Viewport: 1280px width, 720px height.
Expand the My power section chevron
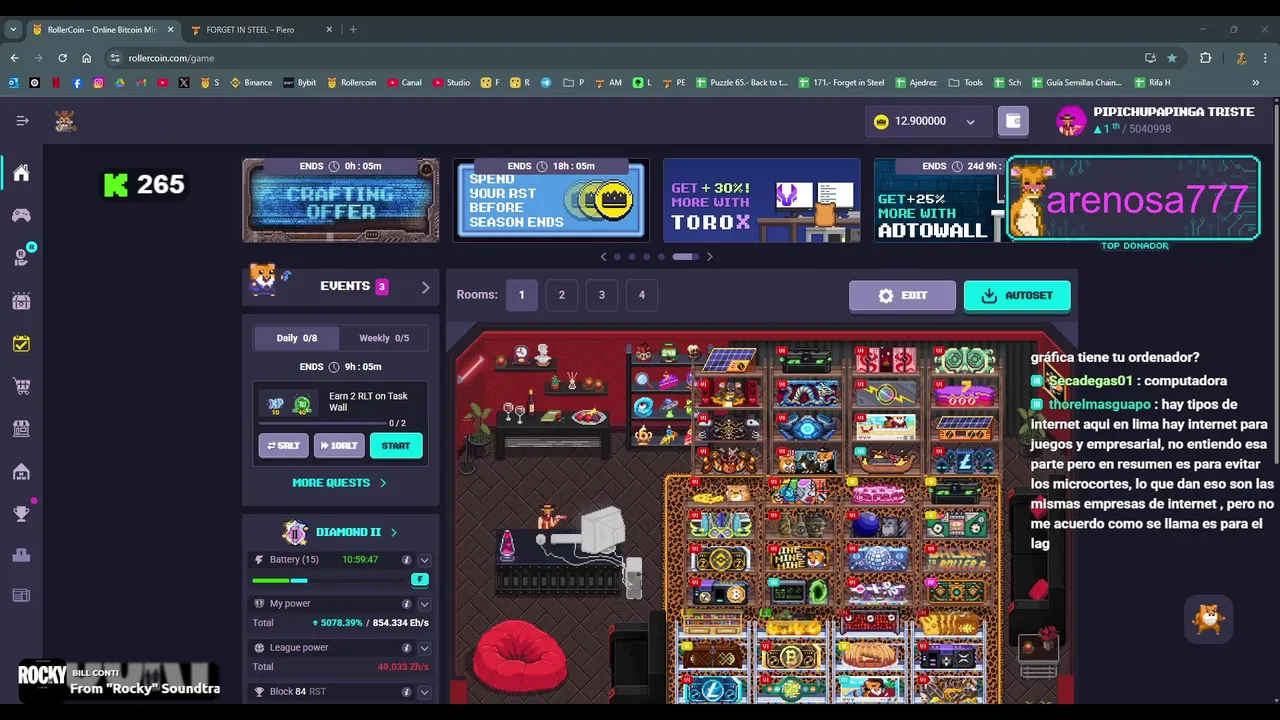pyautogui.click(x=424, y=604)
